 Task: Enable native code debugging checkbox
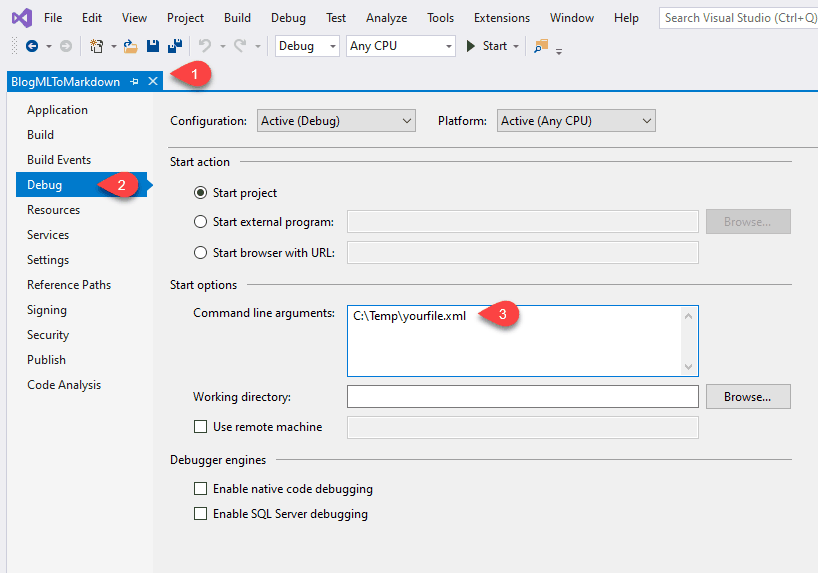(x=200, y=488)
